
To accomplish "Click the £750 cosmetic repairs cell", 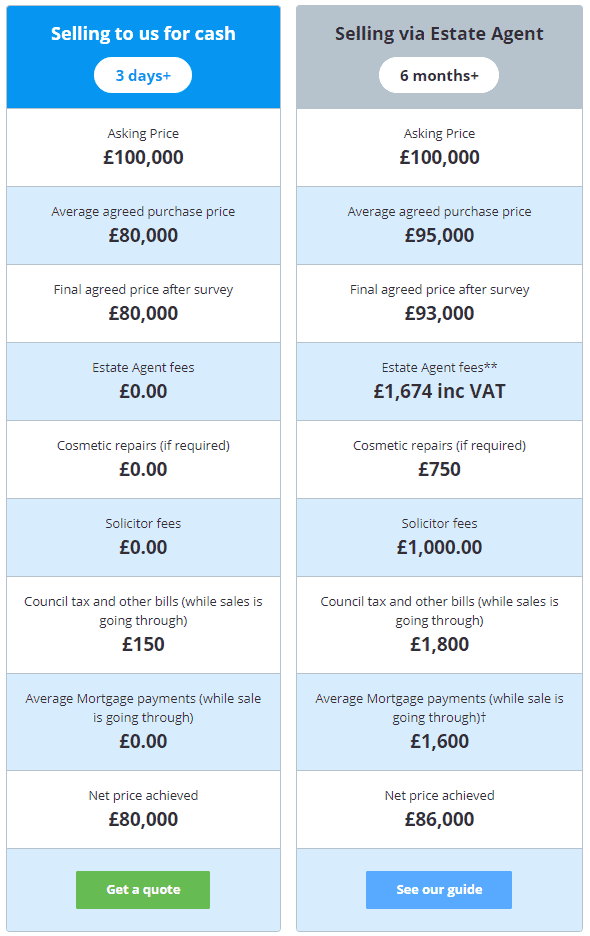I will tap(438, 458).
